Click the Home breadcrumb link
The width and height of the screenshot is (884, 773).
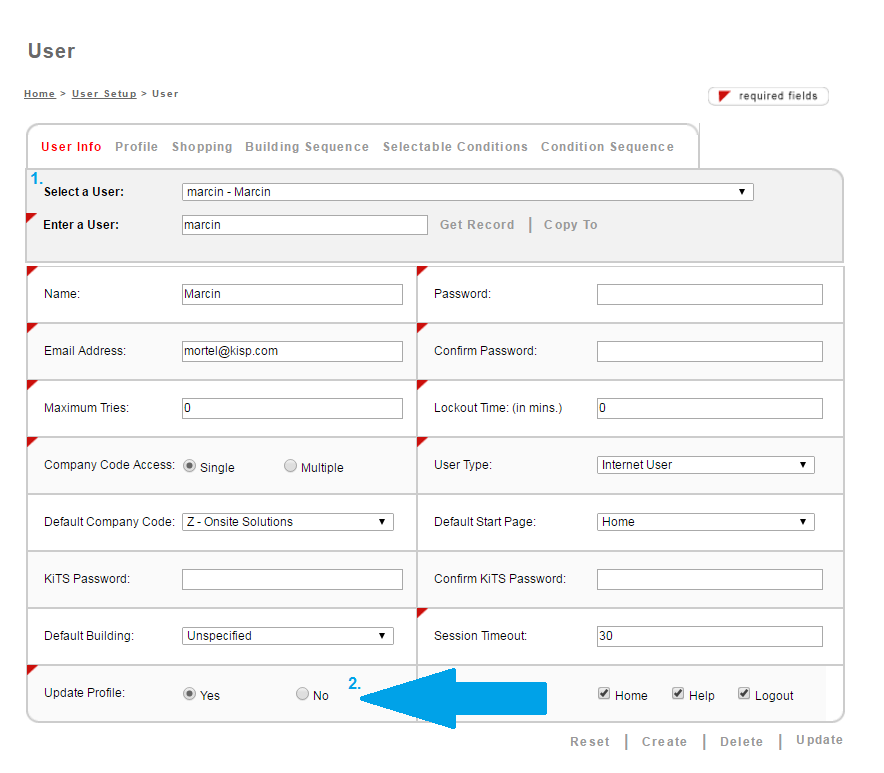[x=39, y=94]
